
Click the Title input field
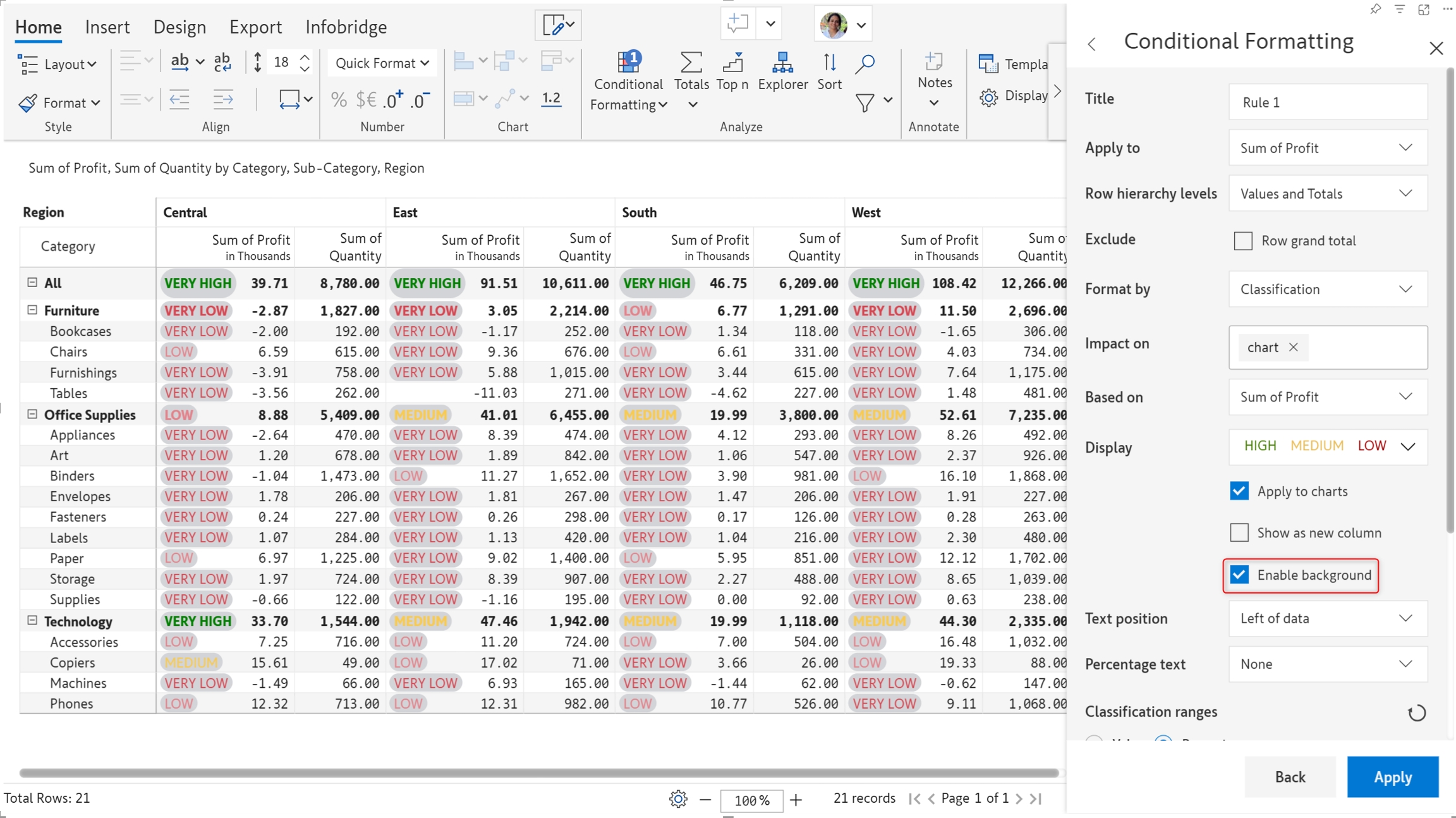pos(1327,102)
